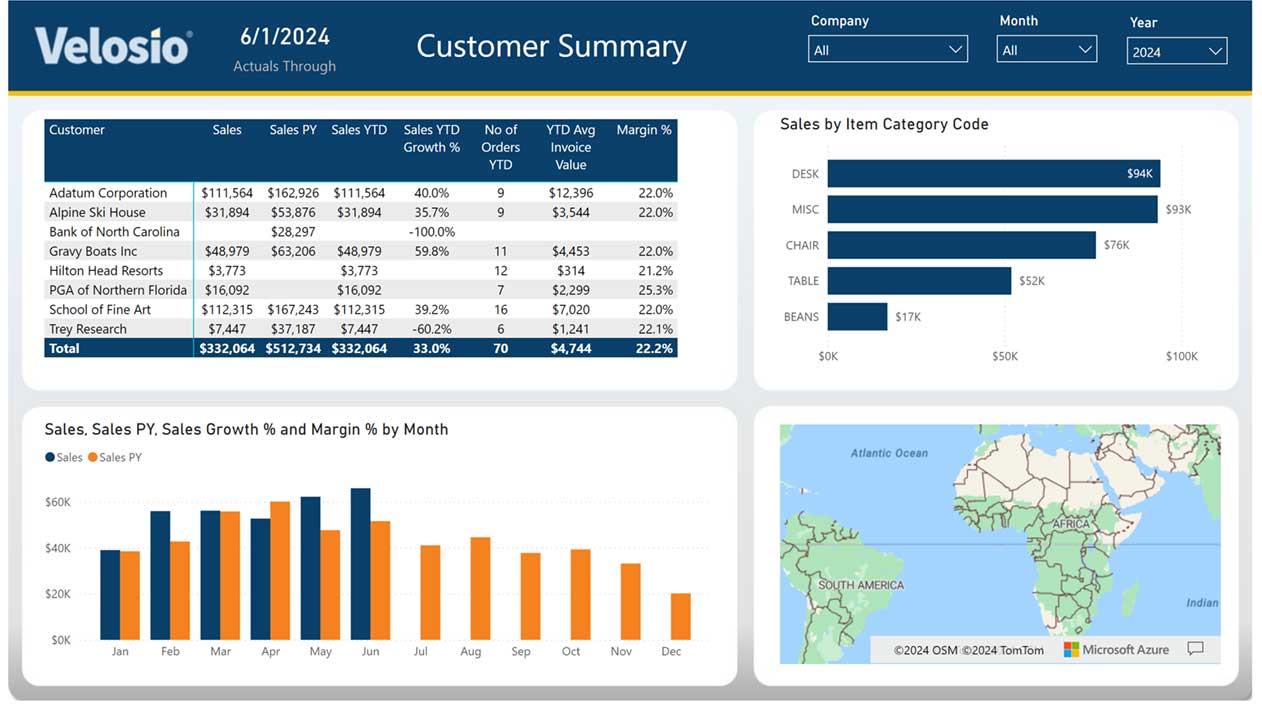Viewport: 1262px width, 710px height.
Task: Click the $12,396 average invoice value
Action: point(572,193)
